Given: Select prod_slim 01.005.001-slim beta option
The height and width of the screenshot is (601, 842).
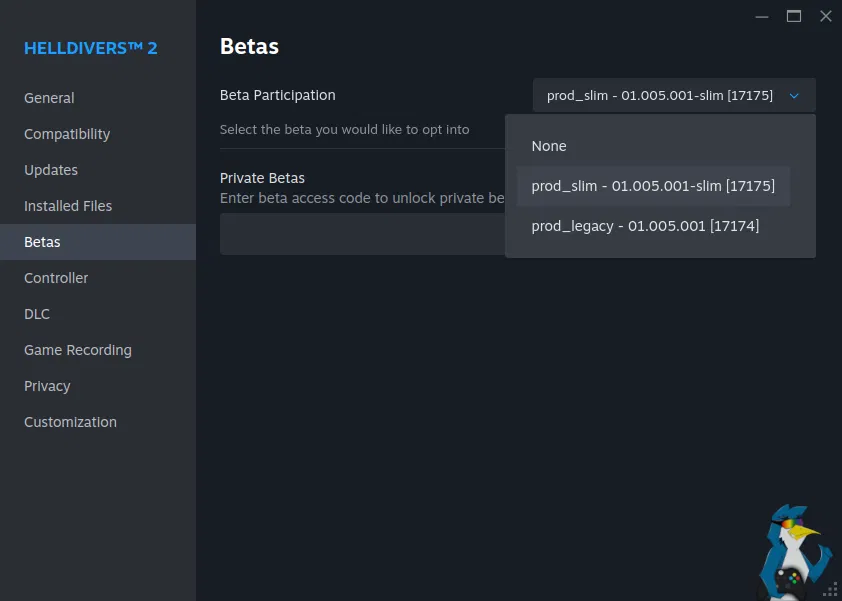Looking at the screenshot, I should pos(653,186).
